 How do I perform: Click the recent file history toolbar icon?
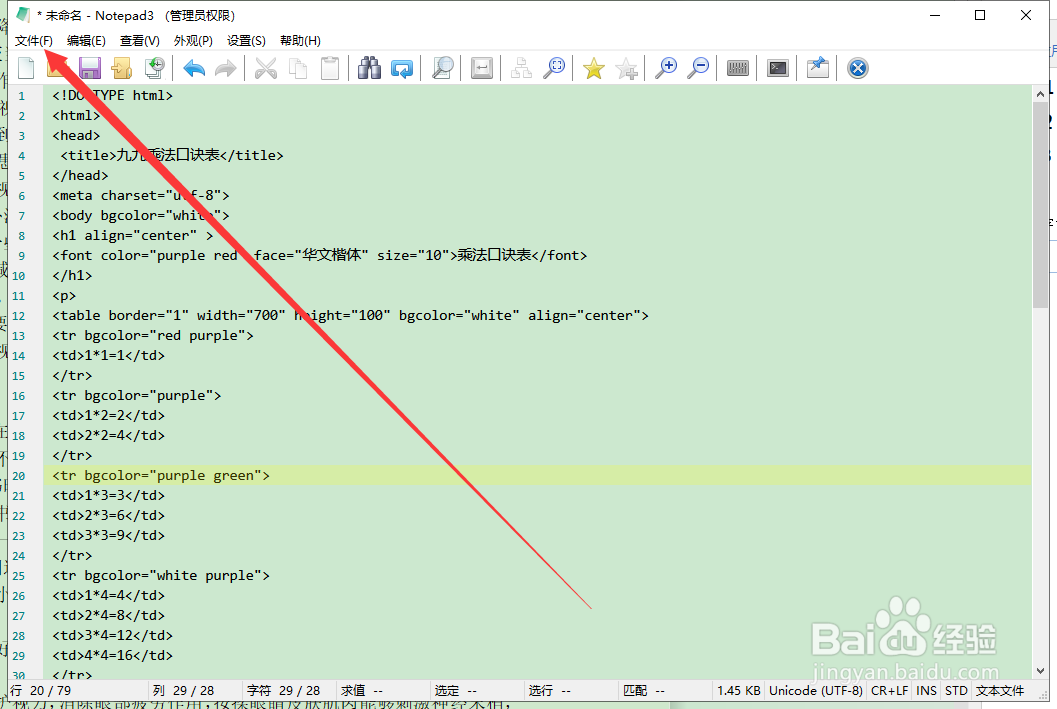coord(154,68)
